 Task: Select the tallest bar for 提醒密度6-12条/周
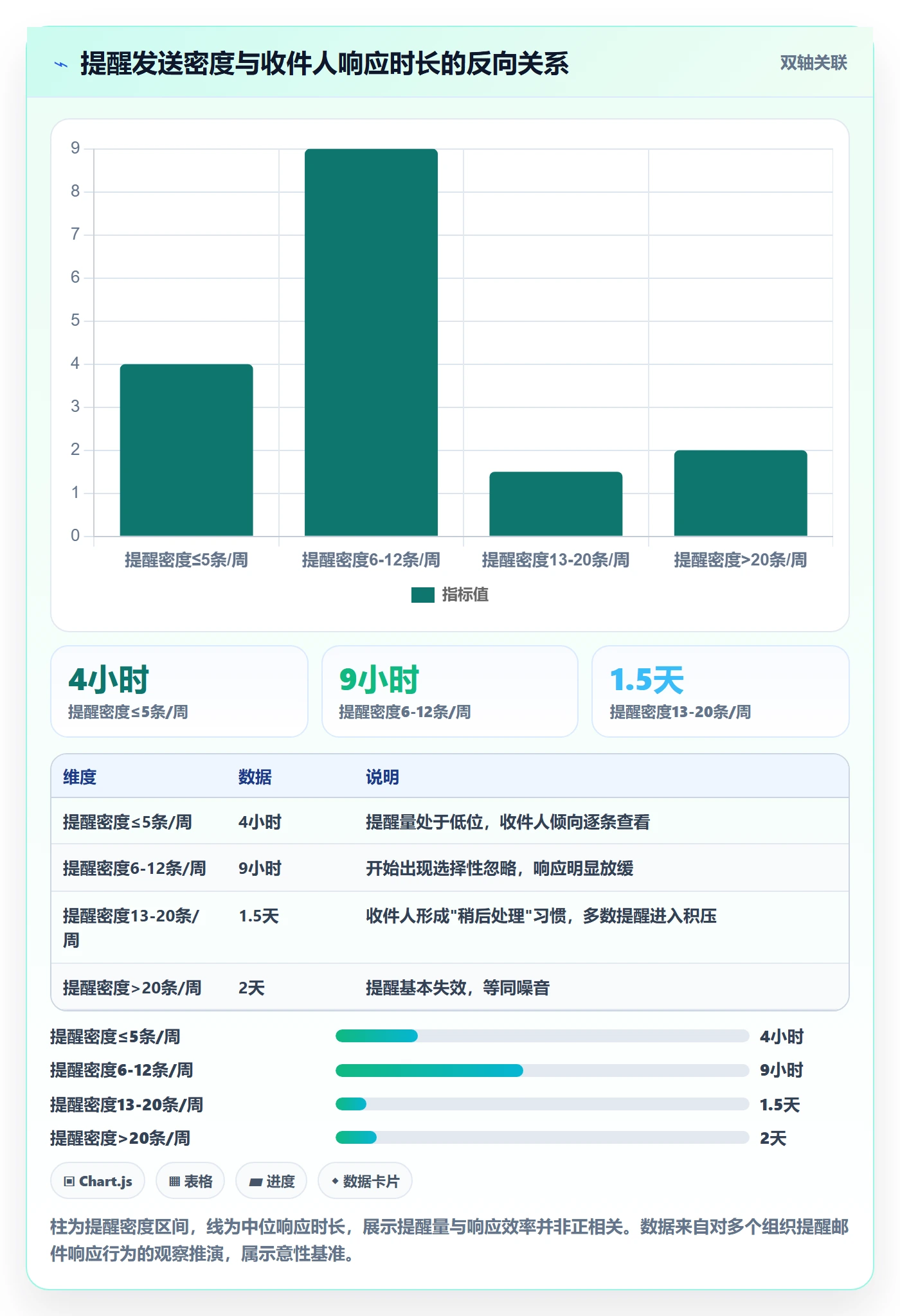point(371,342)
